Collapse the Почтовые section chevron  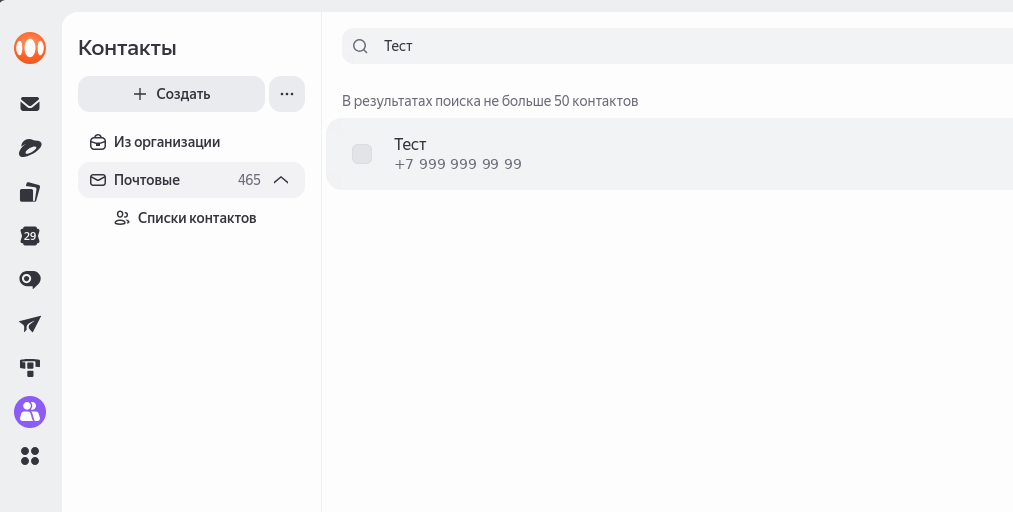281,180
